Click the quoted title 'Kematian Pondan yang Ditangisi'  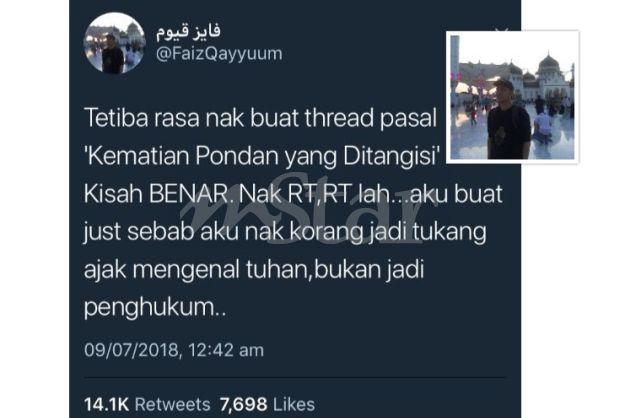[x=263, y=156]
